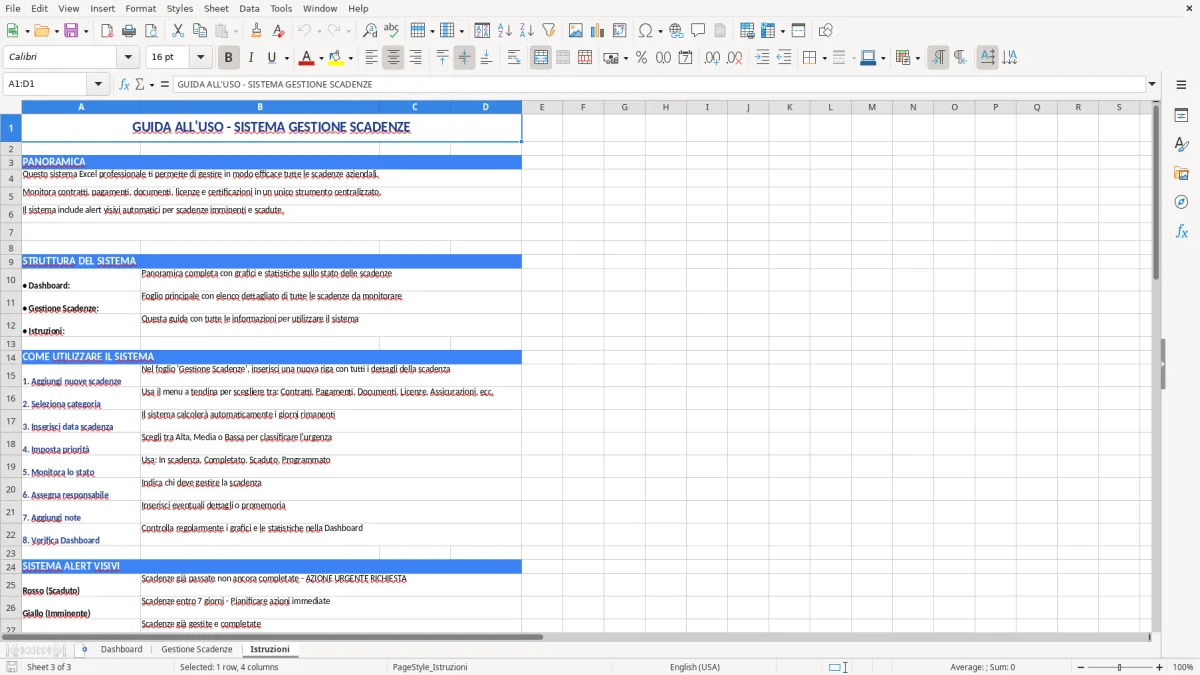Toggle Center Horizontally alignment

click(x=393, y=58)
